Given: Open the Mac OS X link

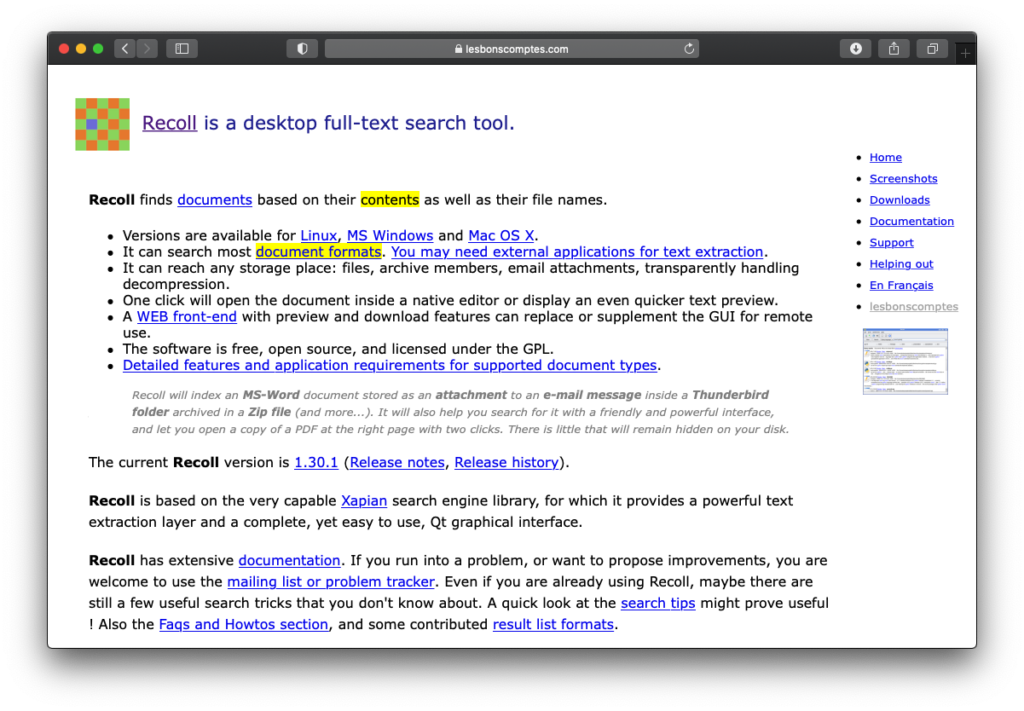Looking at the screenshot, I should click(x=501, y=236).
